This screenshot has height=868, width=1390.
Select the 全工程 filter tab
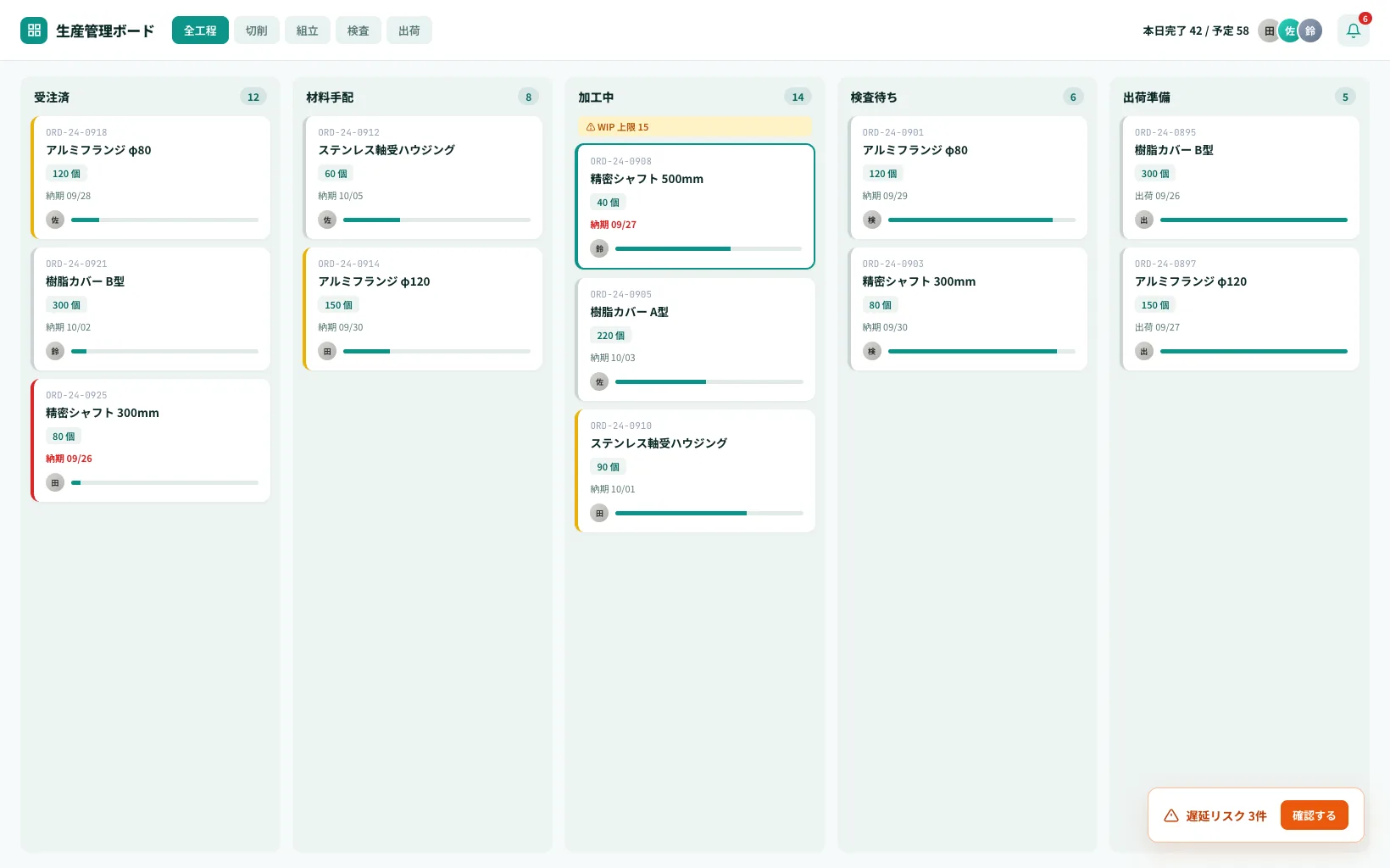[x=200, y=31]
